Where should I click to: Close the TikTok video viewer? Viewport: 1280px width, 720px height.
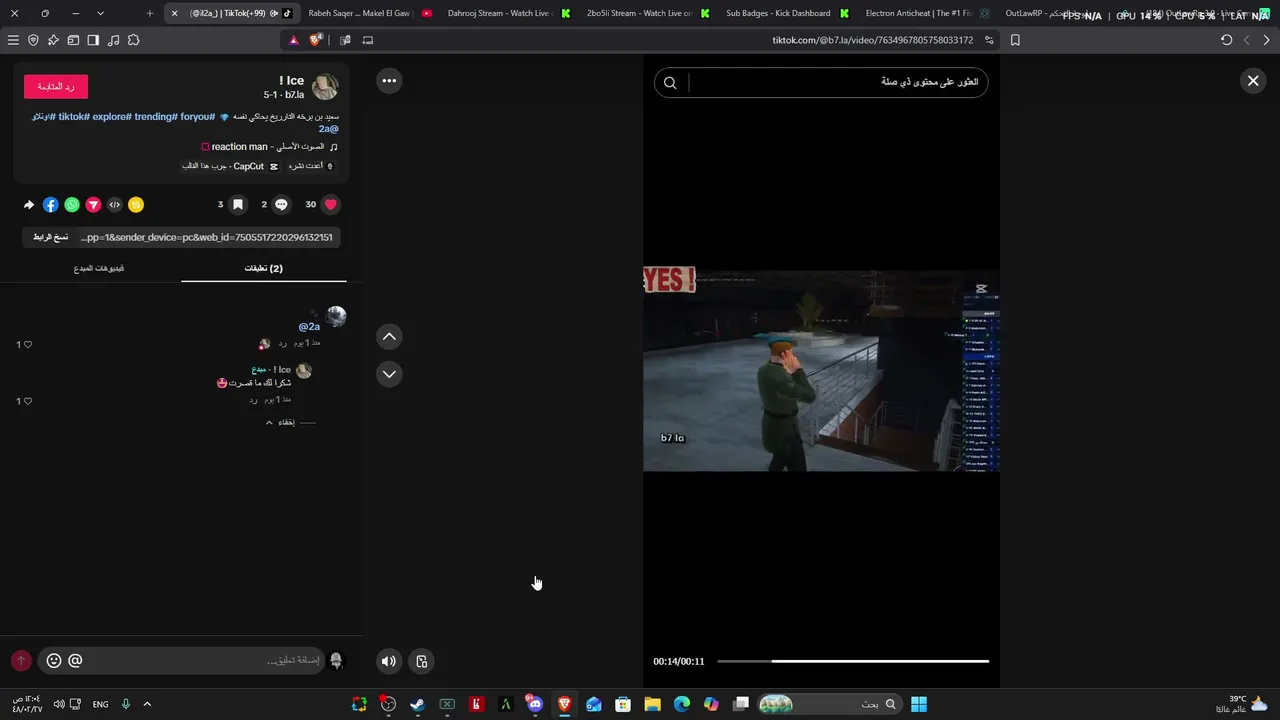1253,81
